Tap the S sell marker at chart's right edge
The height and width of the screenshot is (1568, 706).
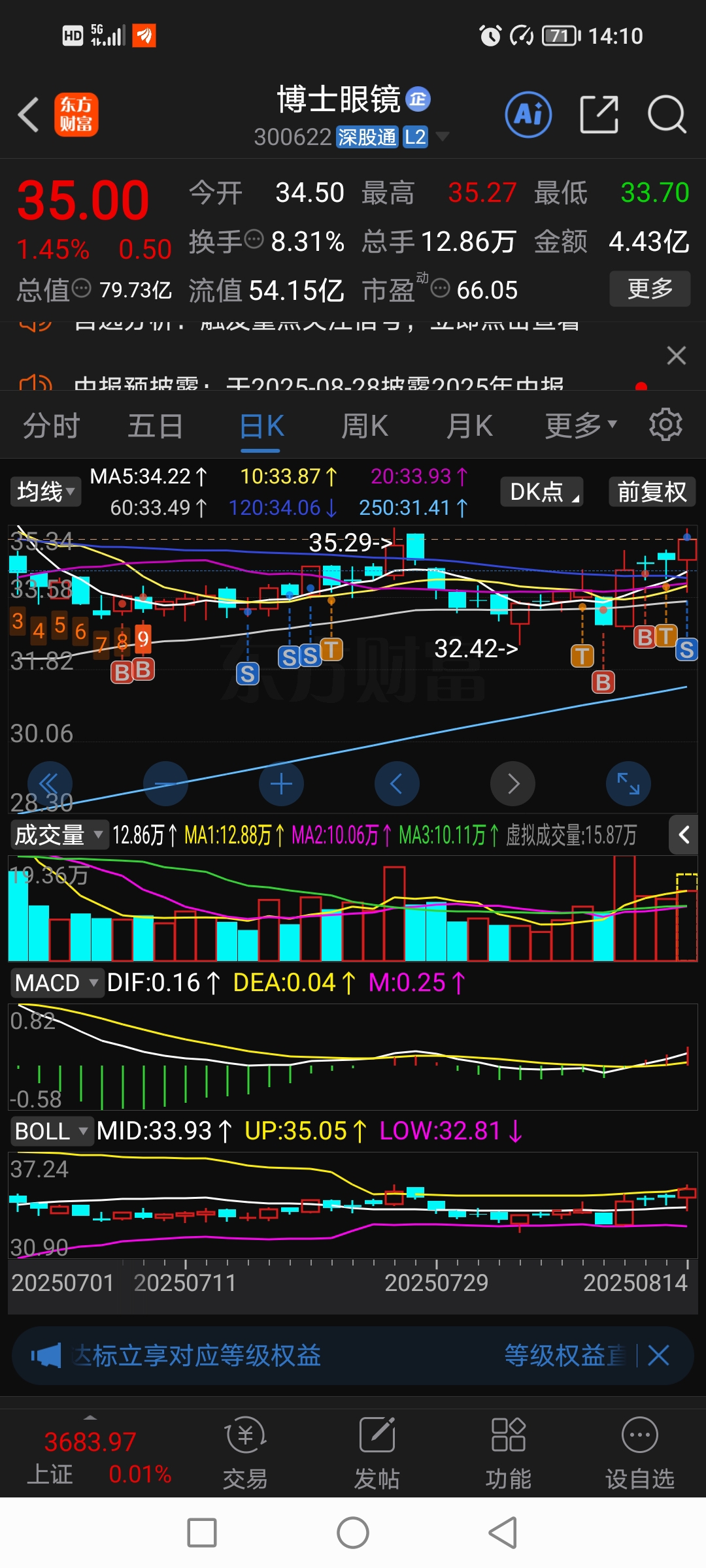pyautogui.click(x=686, y=649)
